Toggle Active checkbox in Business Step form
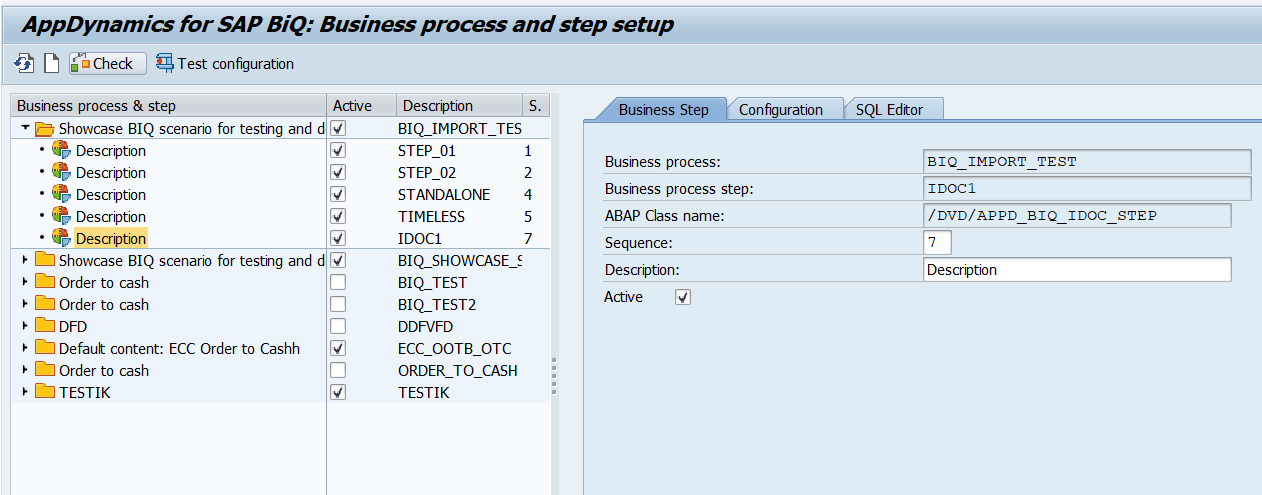This screenshot has width=1262, height=495. coord(683,298)
